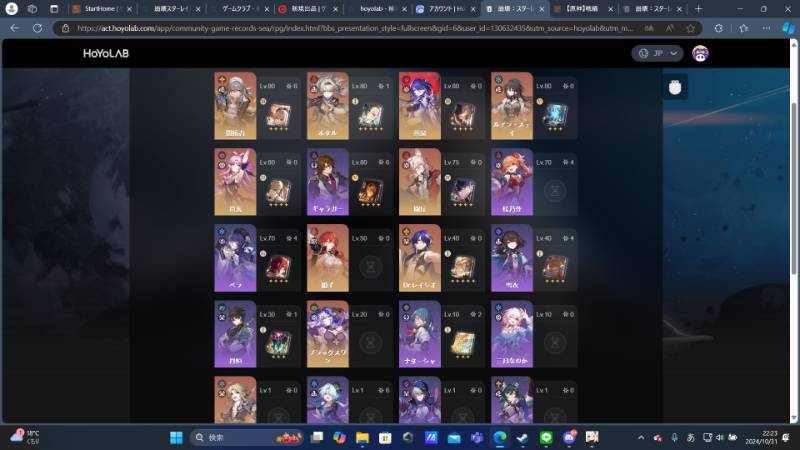This screenshot has height=450, width=800.
Task: Click the light cone beside ペラ
Action: pos(279,268)
